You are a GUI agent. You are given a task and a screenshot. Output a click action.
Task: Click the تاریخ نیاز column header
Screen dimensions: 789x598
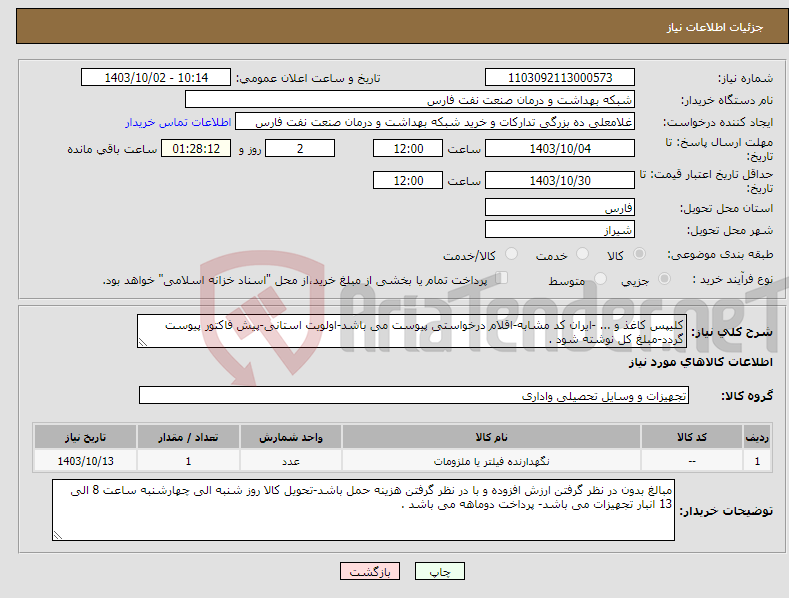coord(86,437)
